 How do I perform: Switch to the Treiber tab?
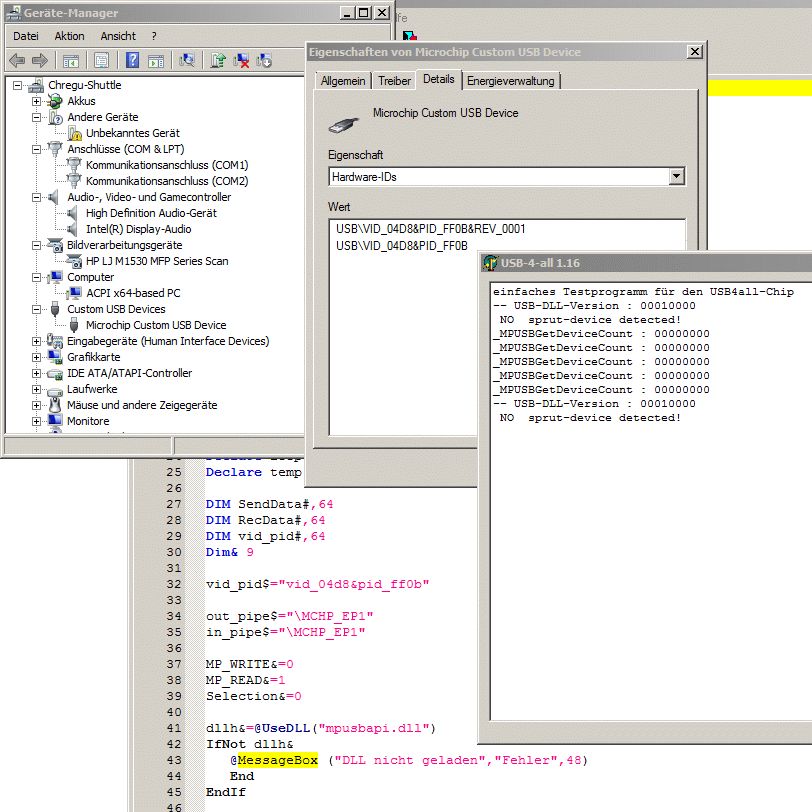point(394,81)
